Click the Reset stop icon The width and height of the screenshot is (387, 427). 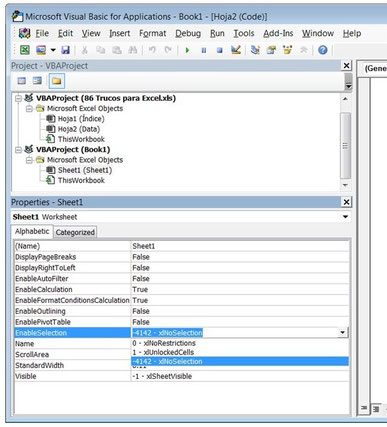tap(219, 50)
